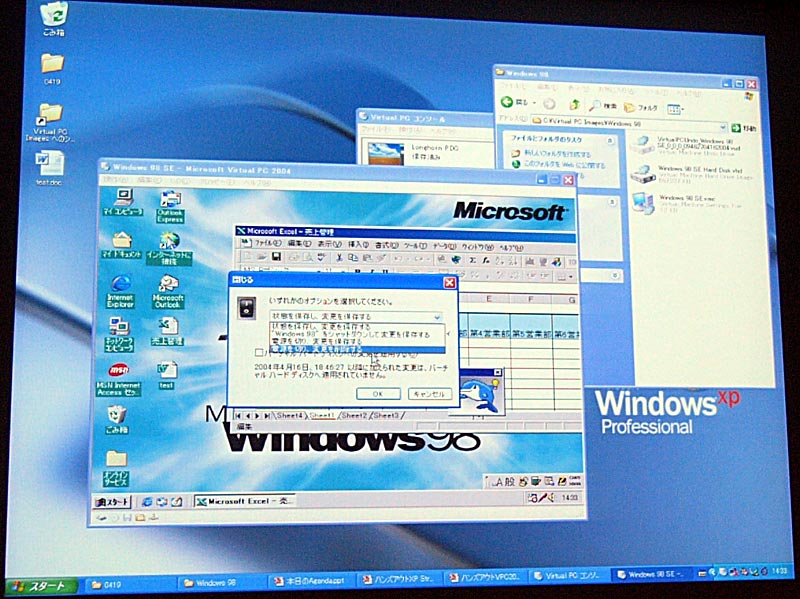This screenshot has height=599, width=800.
Task: Select オンライン サービス folder icon
Action: tap(116, 468)
